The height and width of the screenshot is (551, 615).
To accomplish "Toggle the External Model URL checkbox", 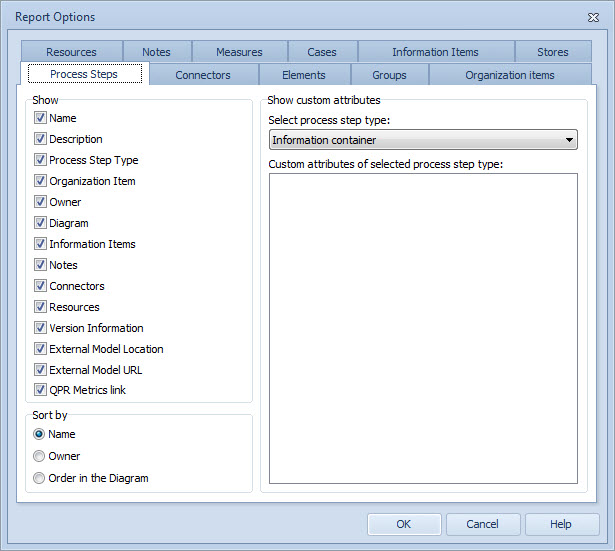I will tap(41, 370).
